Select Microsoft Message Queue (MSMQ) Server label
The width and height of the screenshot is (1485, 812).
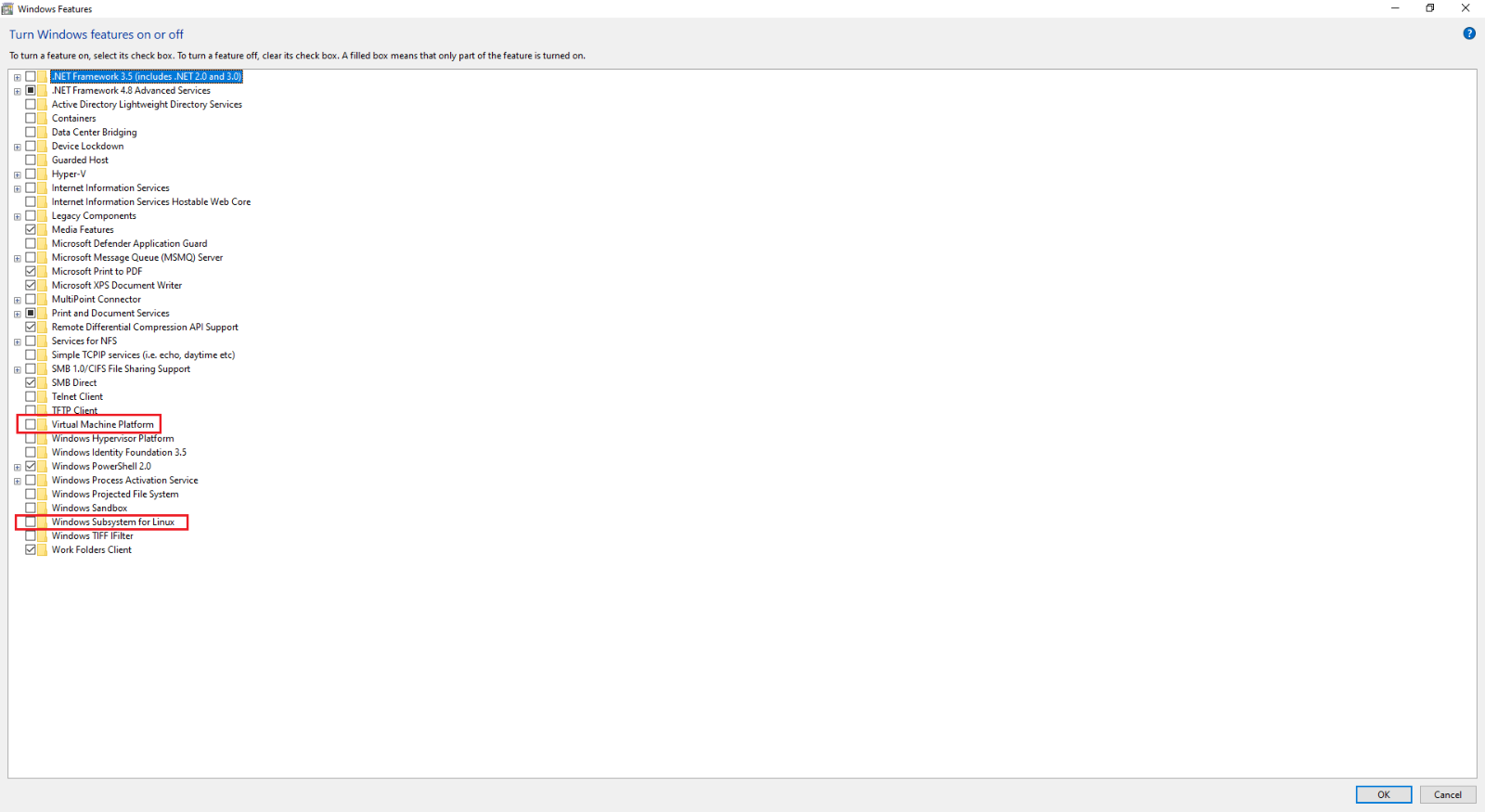pos(137,257)
